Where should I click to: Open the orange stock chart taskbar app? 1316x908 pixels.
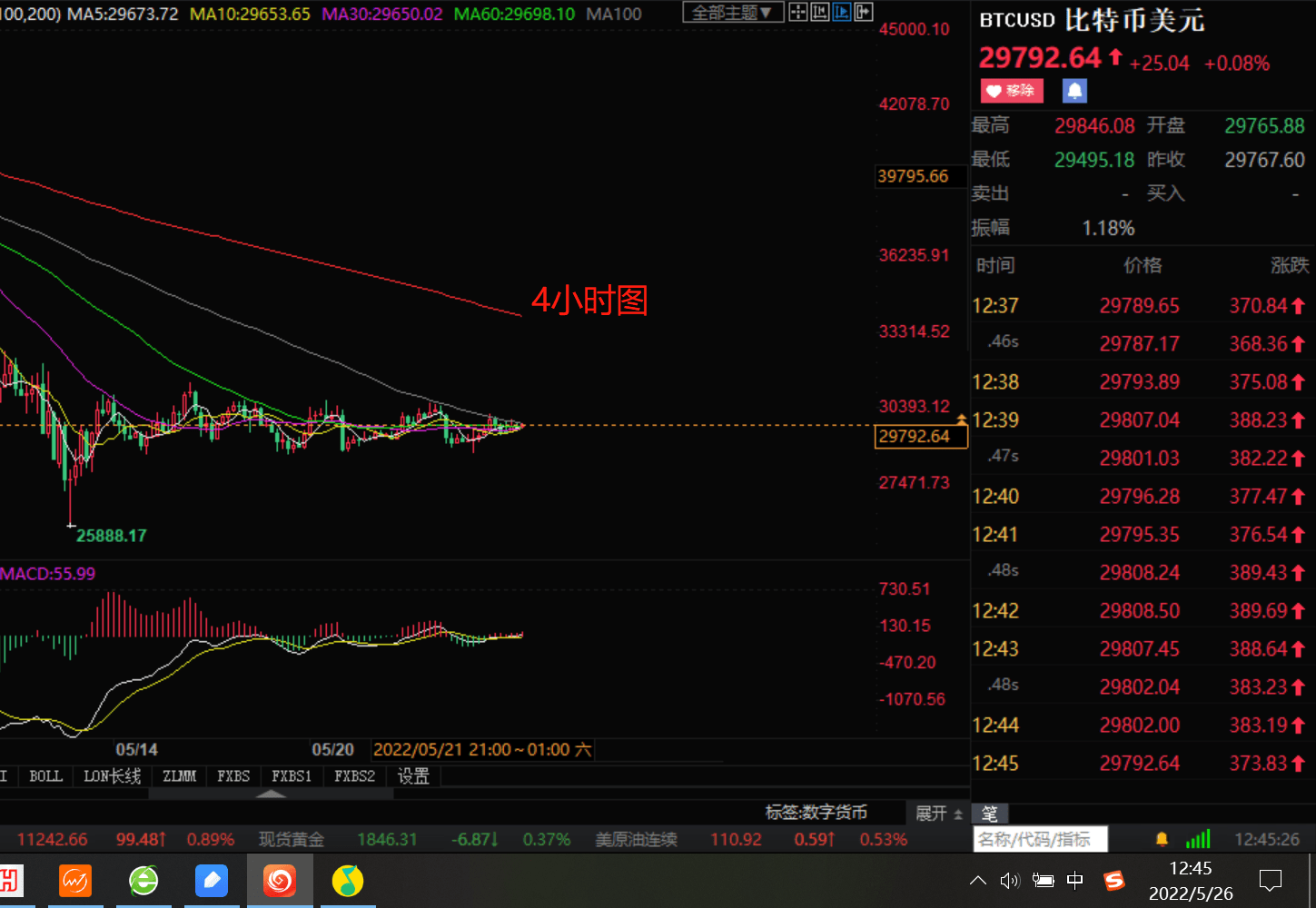point(75,880)
